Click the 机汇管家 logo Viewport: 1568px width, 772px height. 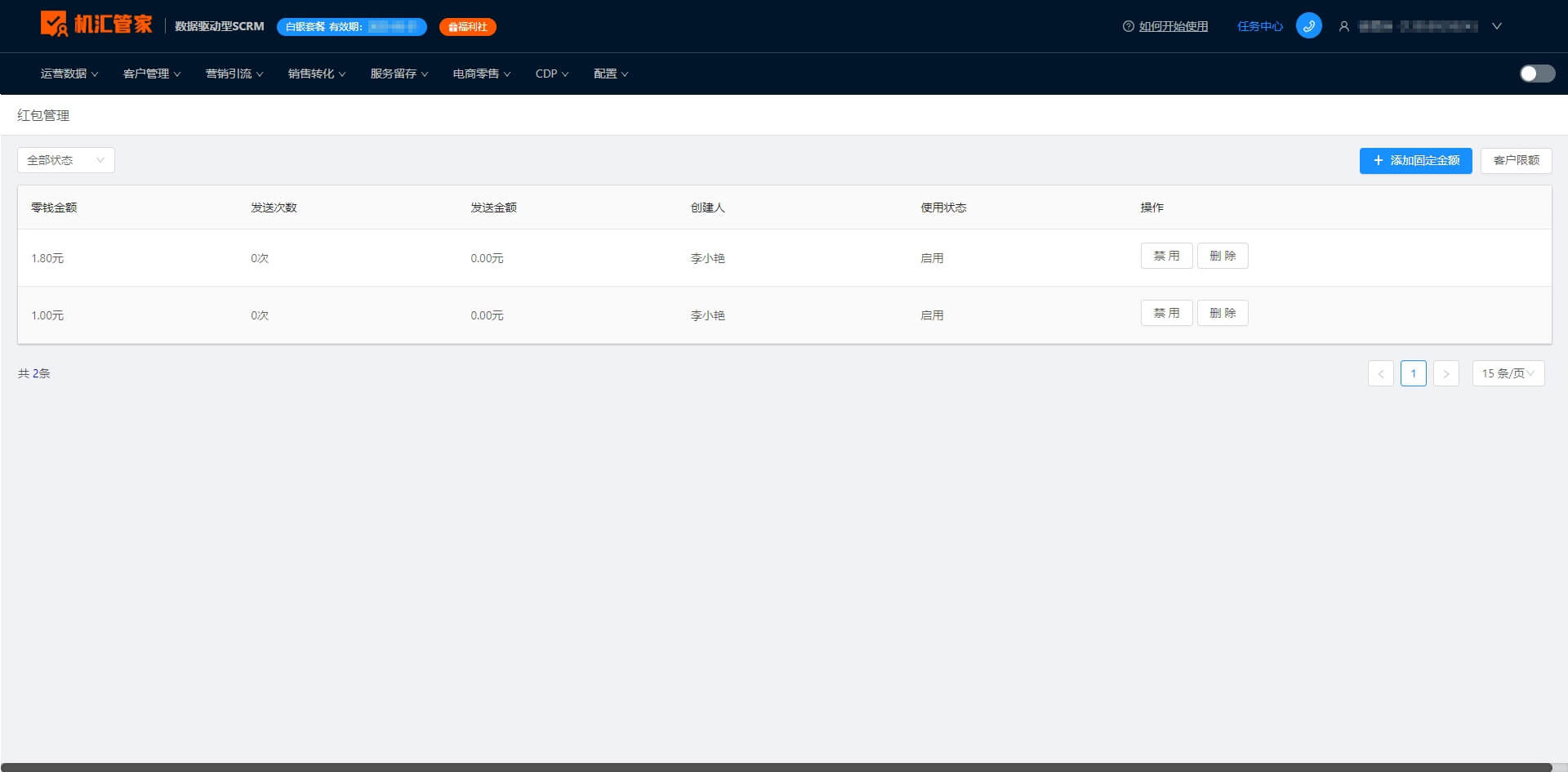click(x=96, y=24)
